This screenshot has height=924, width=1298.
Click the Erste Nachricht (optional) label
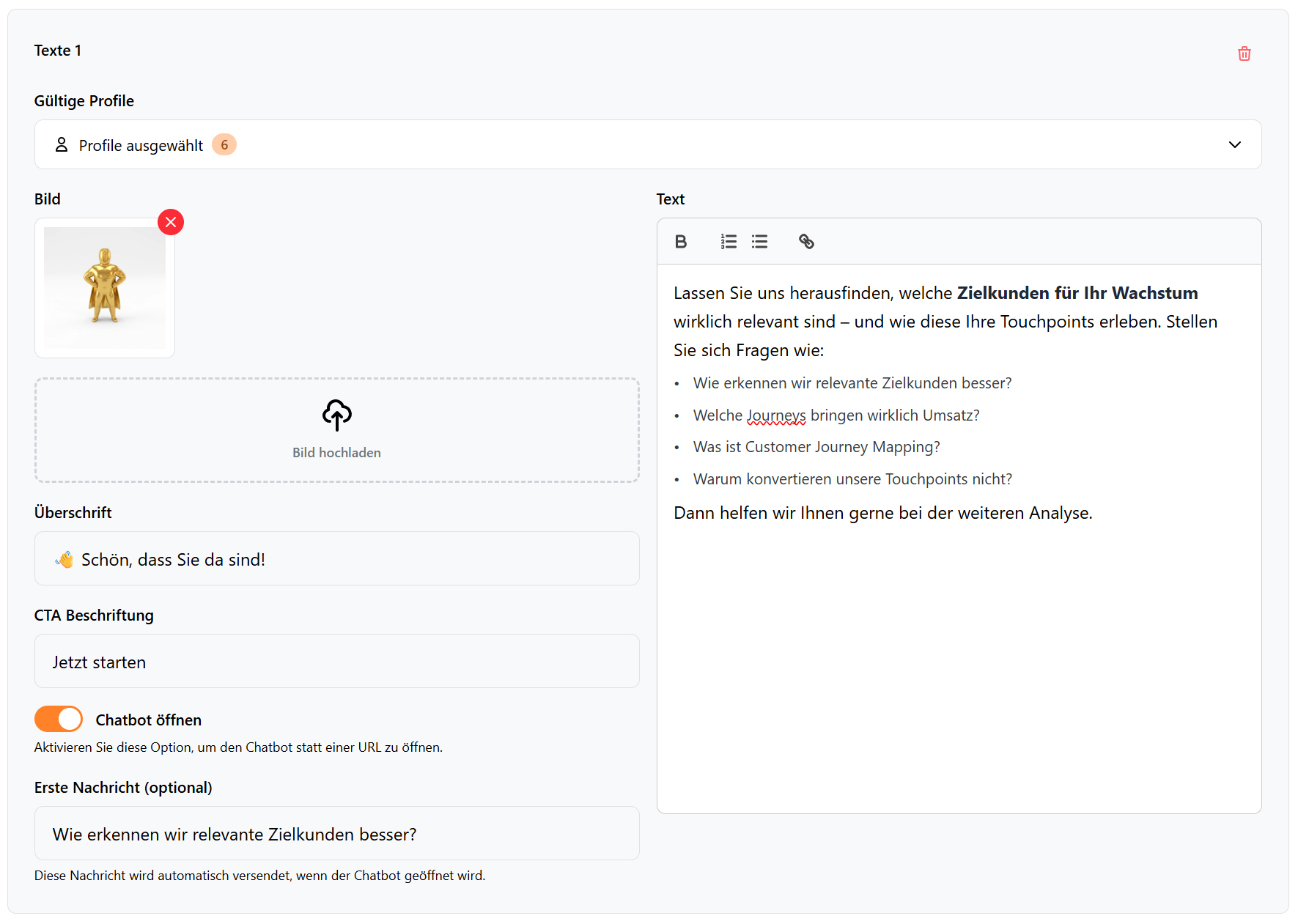(x=123, y=788)
